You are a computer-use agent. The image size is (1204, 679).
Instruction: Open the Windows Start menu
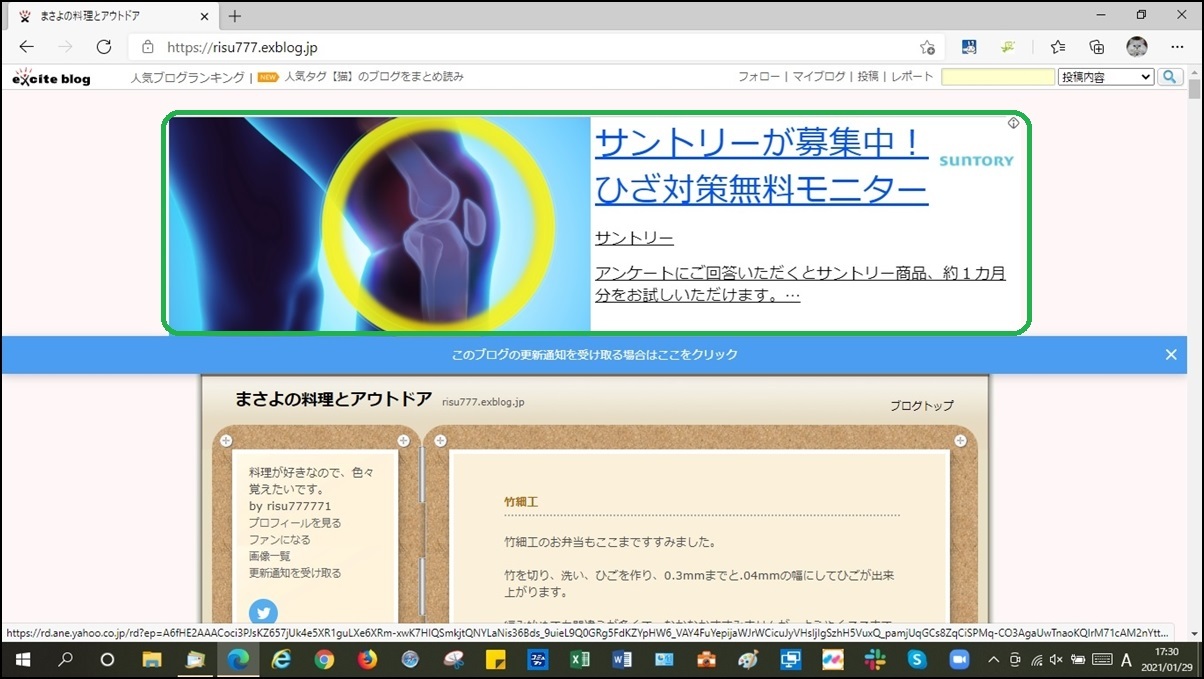21,660
